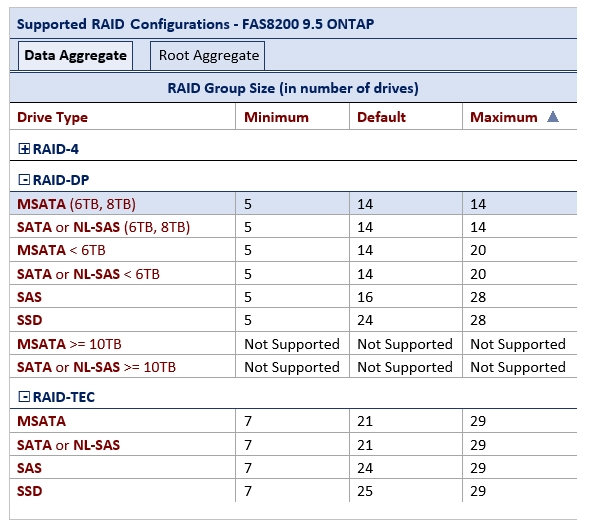Click the Maximum column header text
Screen dimensions: 589x529
(x=503, y=117)
